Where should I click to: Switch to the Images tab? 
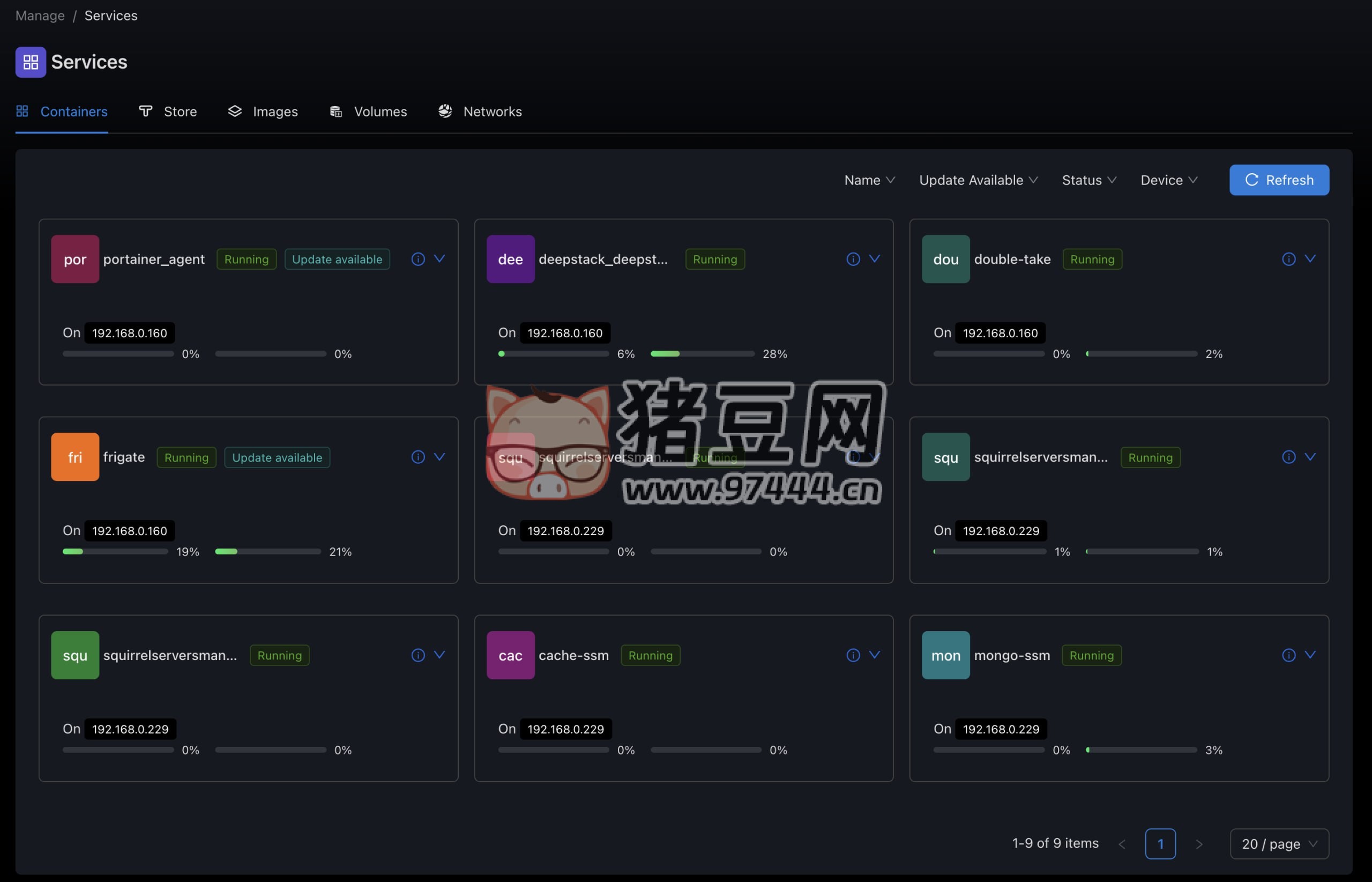(263, 112)
